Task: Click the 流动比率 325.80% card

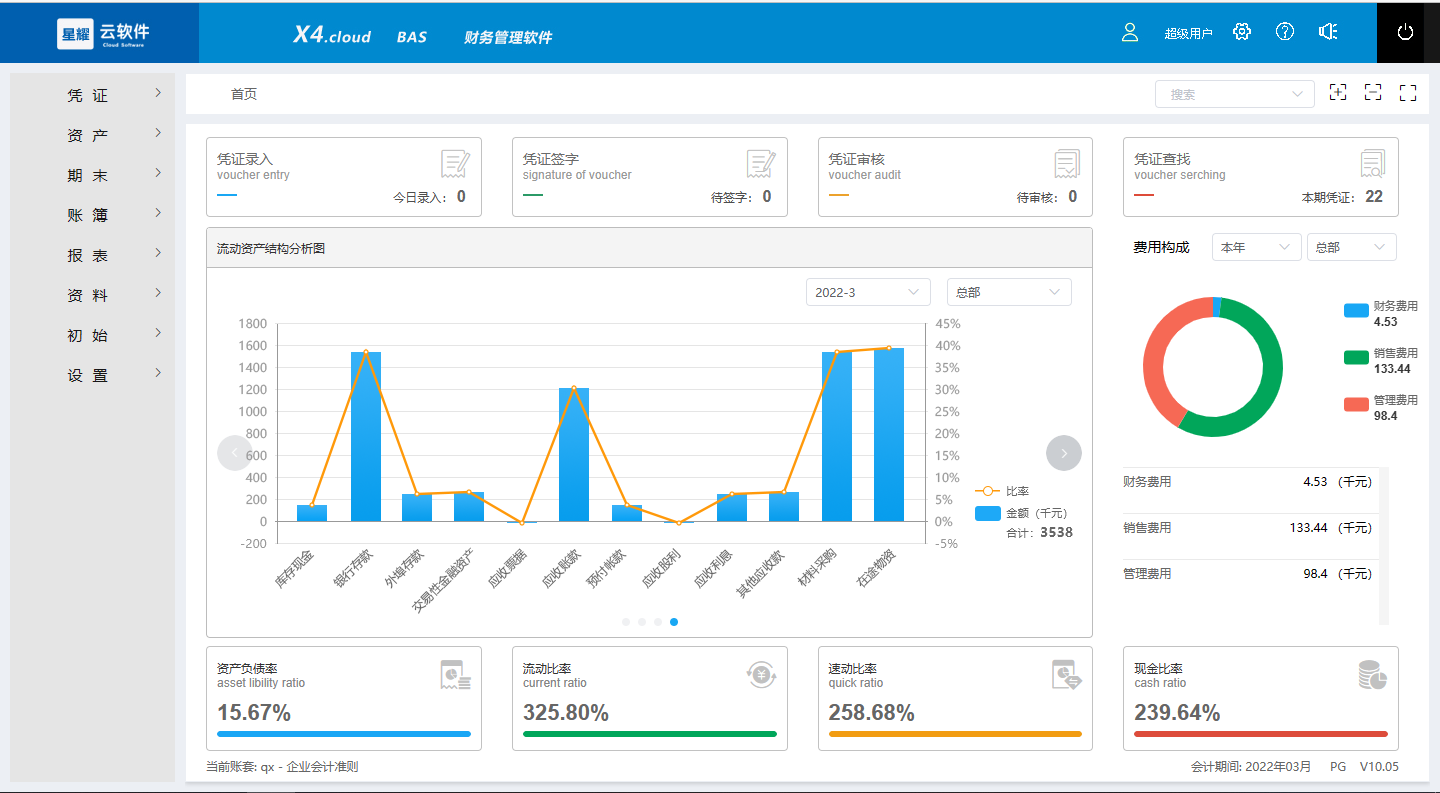Action: tap(650, 698)
